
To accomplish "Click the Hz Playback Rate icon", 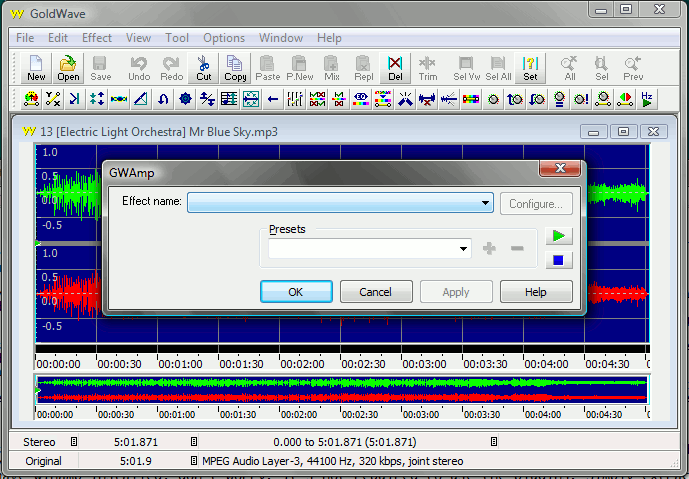I will click(x=647, y=99).
